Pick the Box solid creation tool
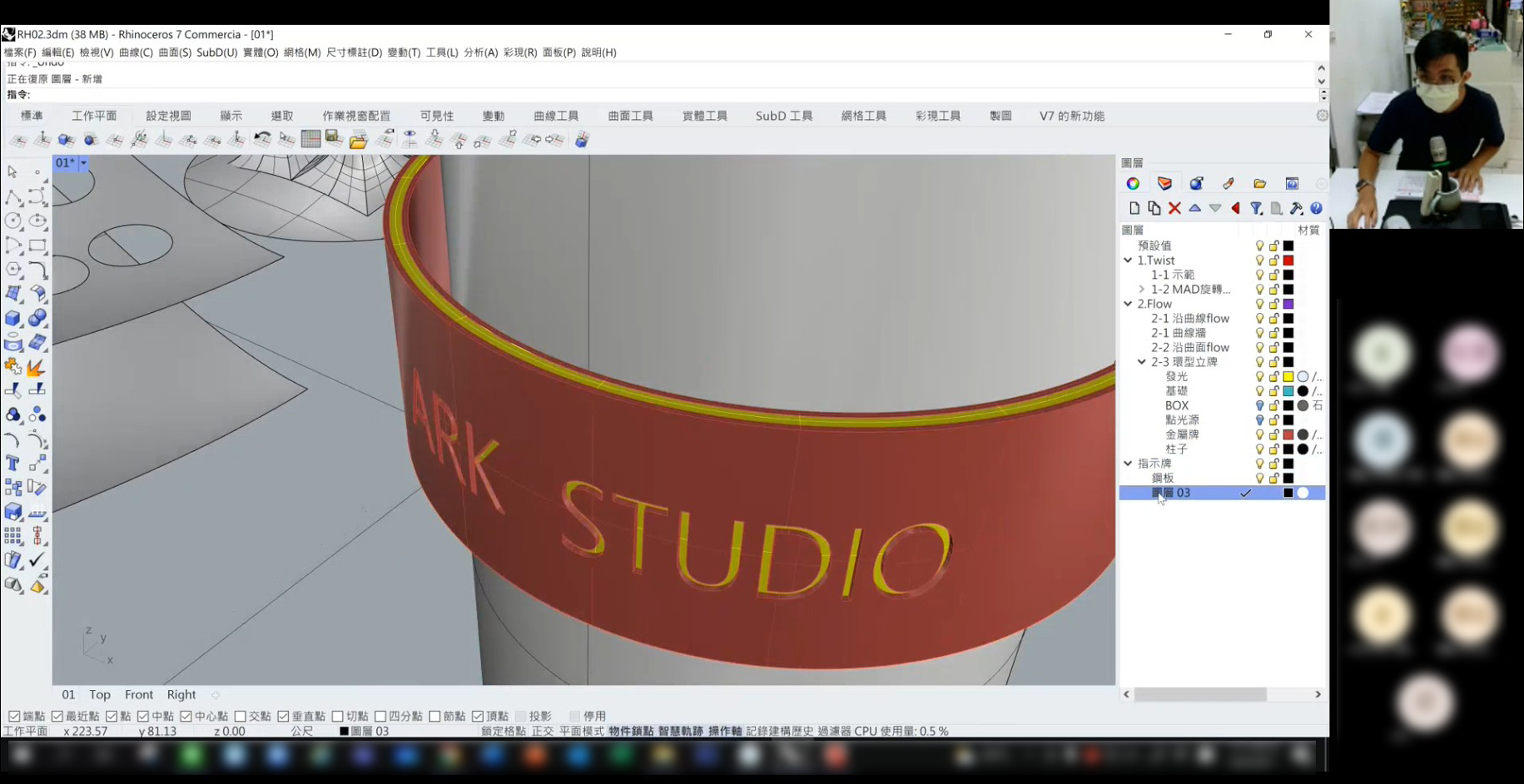This screenshot has width=1524, height=784. pyautogui.click(x=13, y=319)
